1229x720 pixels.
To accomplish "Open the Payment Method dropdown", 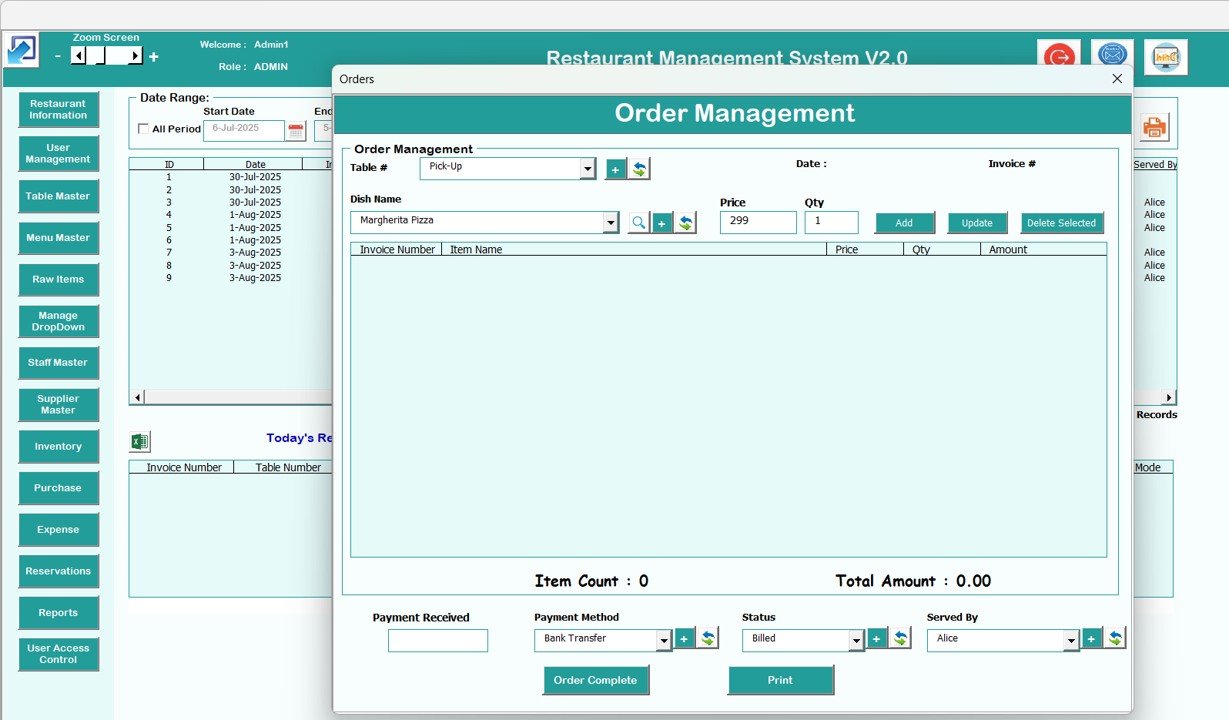I will [x=663, y=641].
